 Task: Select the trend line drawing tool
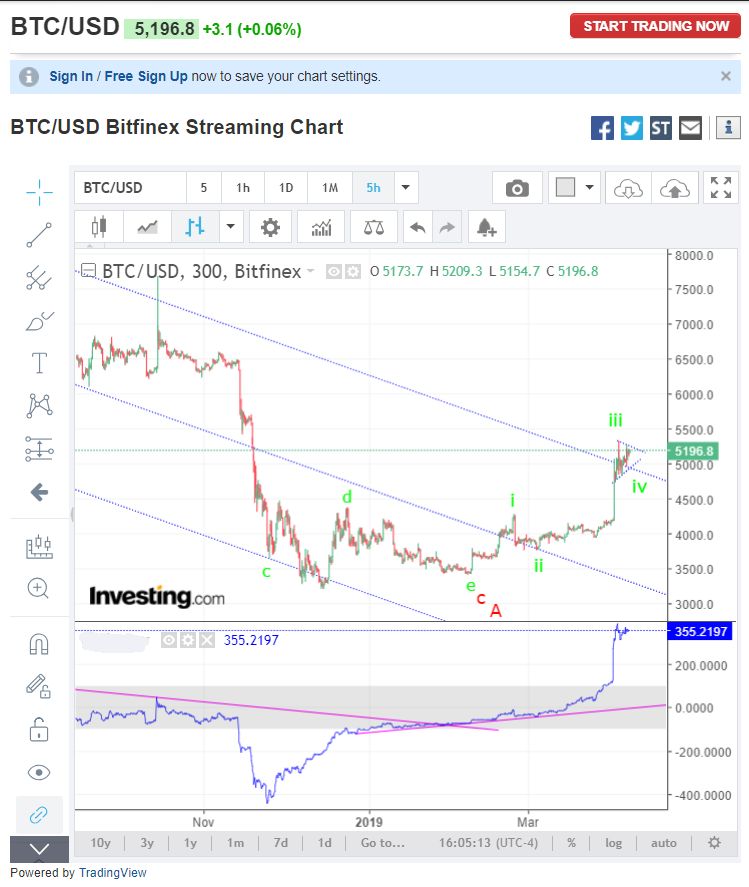tap(39, 235)
